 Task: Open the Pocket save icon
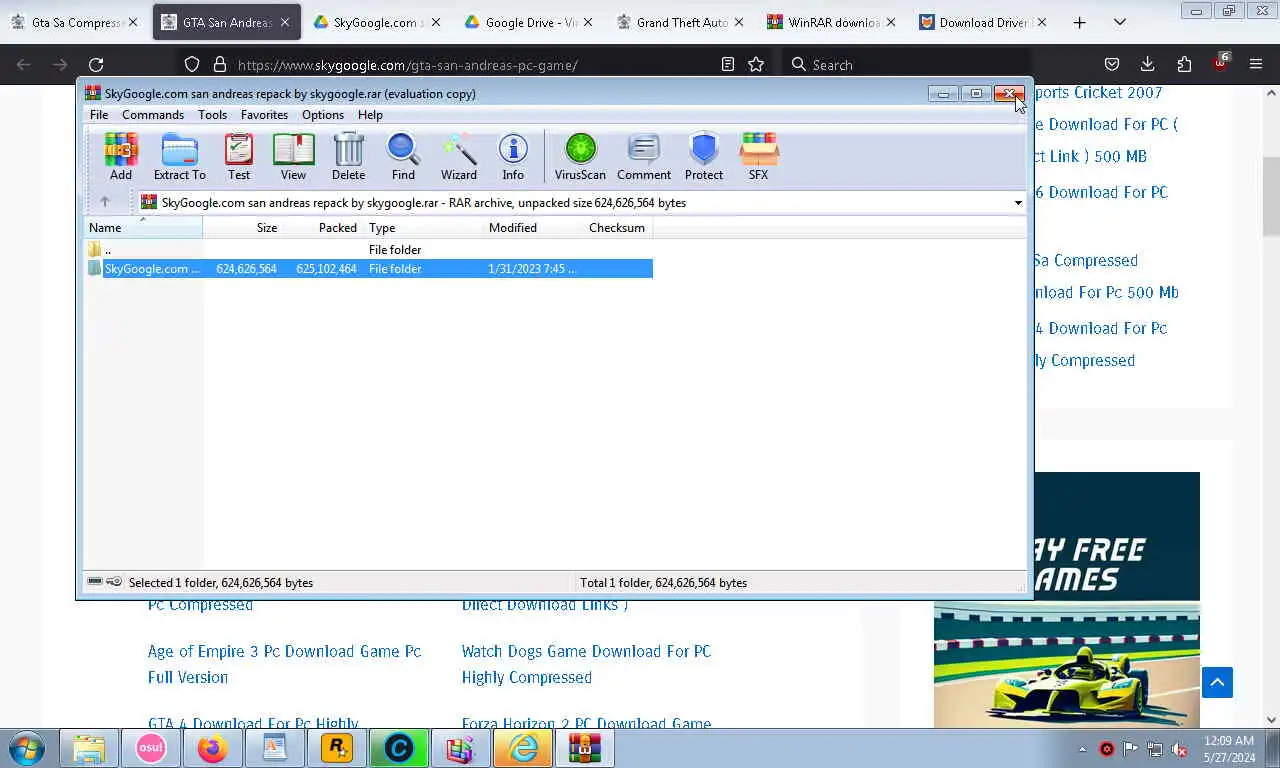(x=1112, y=64)
